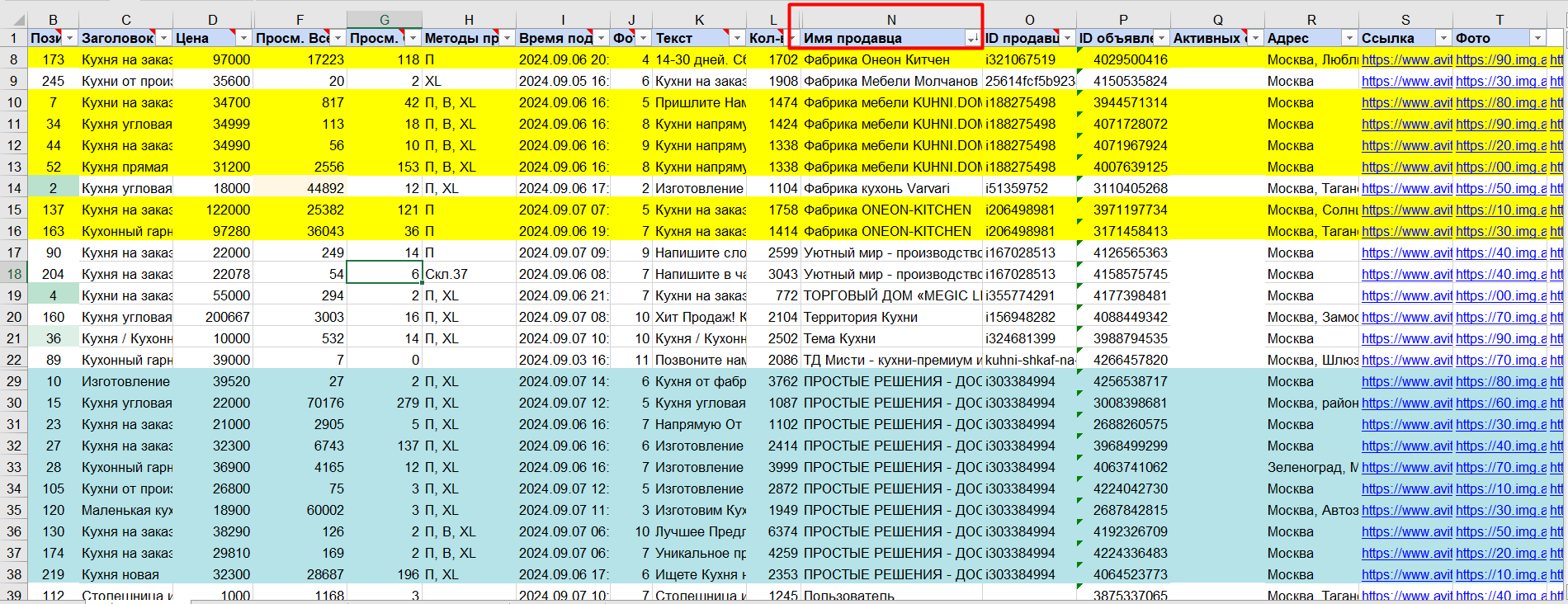Select column G header
Image resolution: width=1568 pixels, height=604 pixels.
pyautogui.click(x=384, y=20)
